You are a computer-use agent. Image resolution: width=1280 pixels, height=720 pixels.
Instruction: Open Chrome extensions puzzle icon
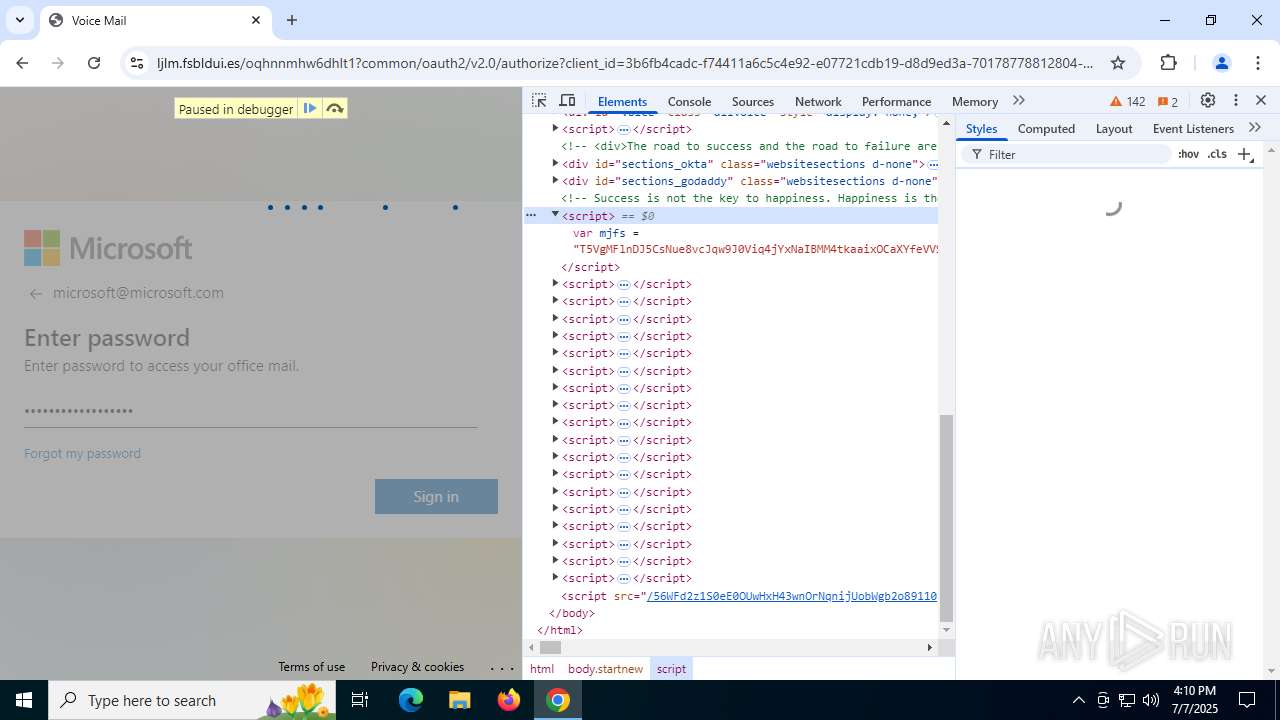tap(1168, 63)
